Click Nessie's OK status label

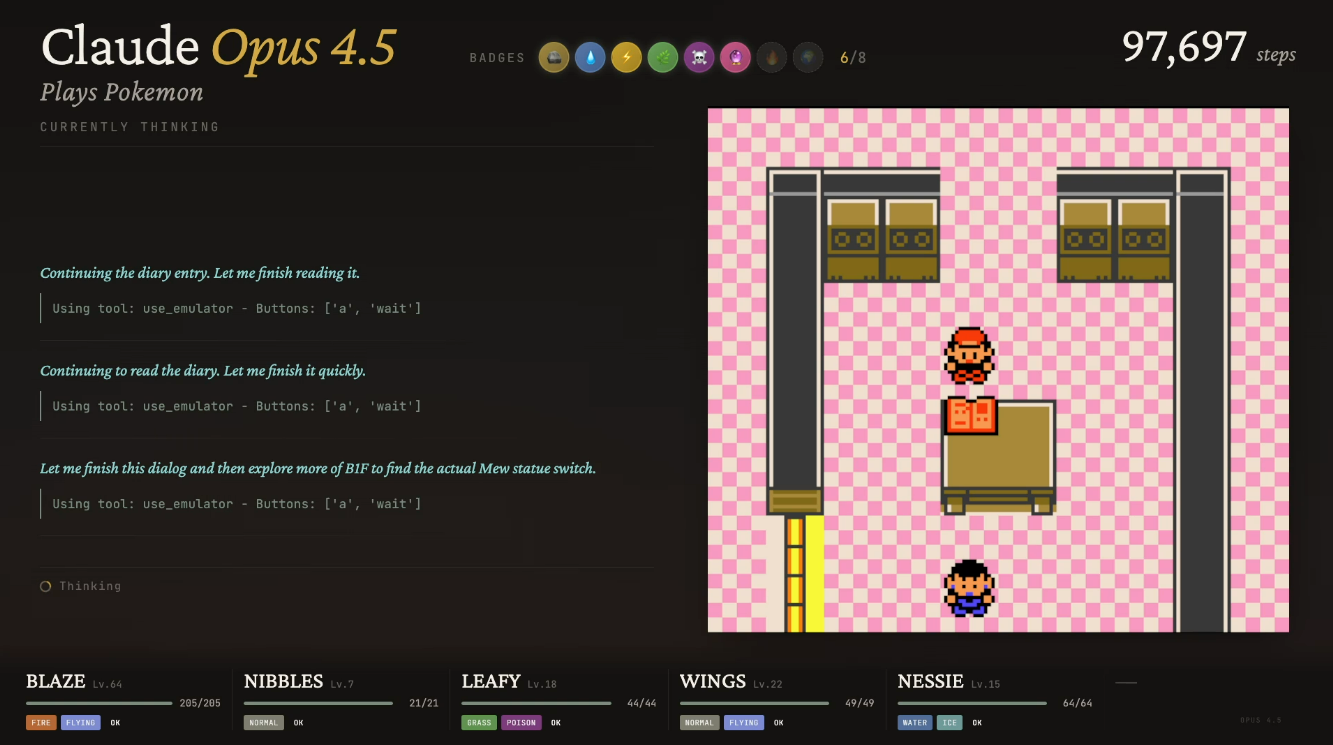(976, 722)
